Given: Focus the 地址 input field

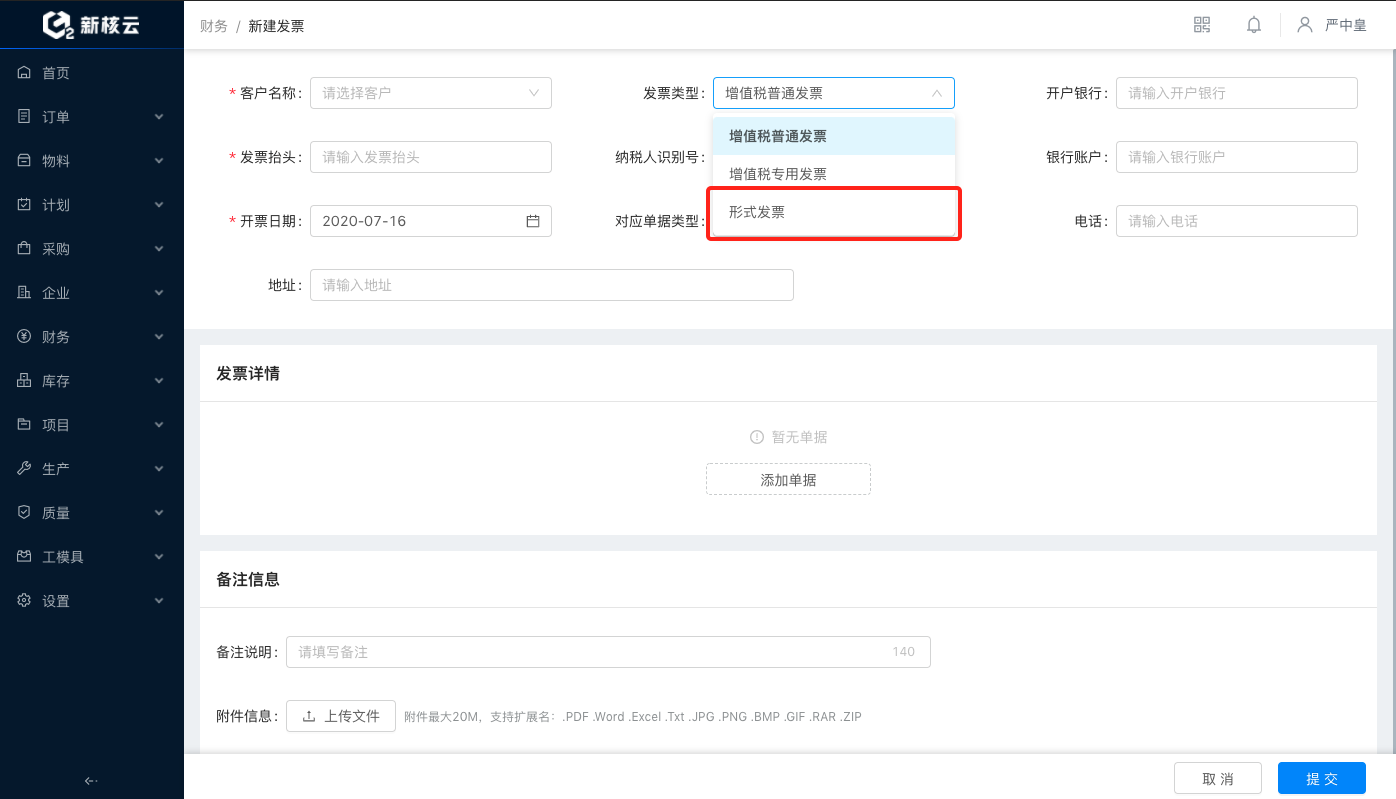Looking at the screenshot, I should 552,285.
